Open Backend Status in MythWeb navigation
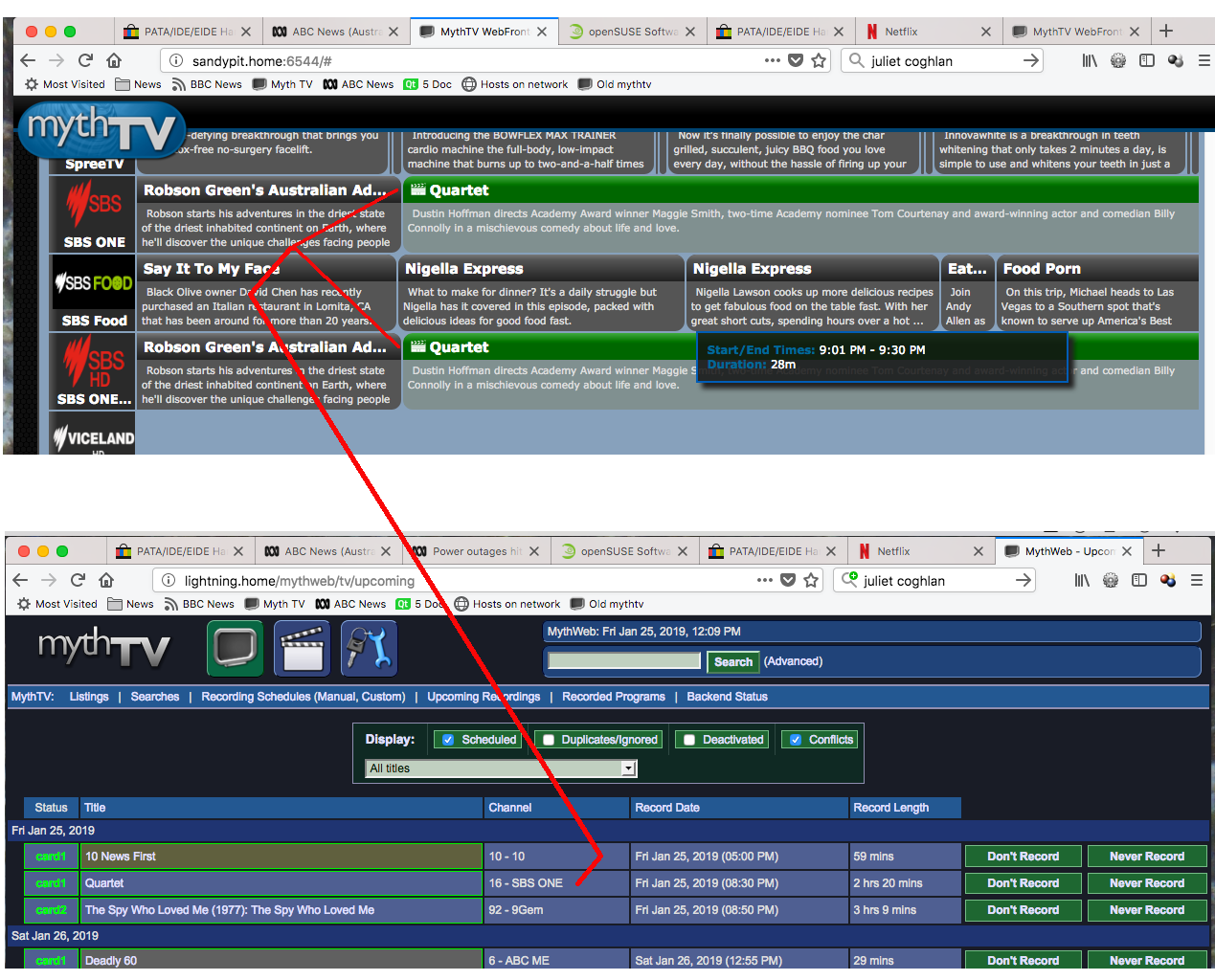Image resolution: width=1215 pixels, height=980 pixels. click(727, 697)
